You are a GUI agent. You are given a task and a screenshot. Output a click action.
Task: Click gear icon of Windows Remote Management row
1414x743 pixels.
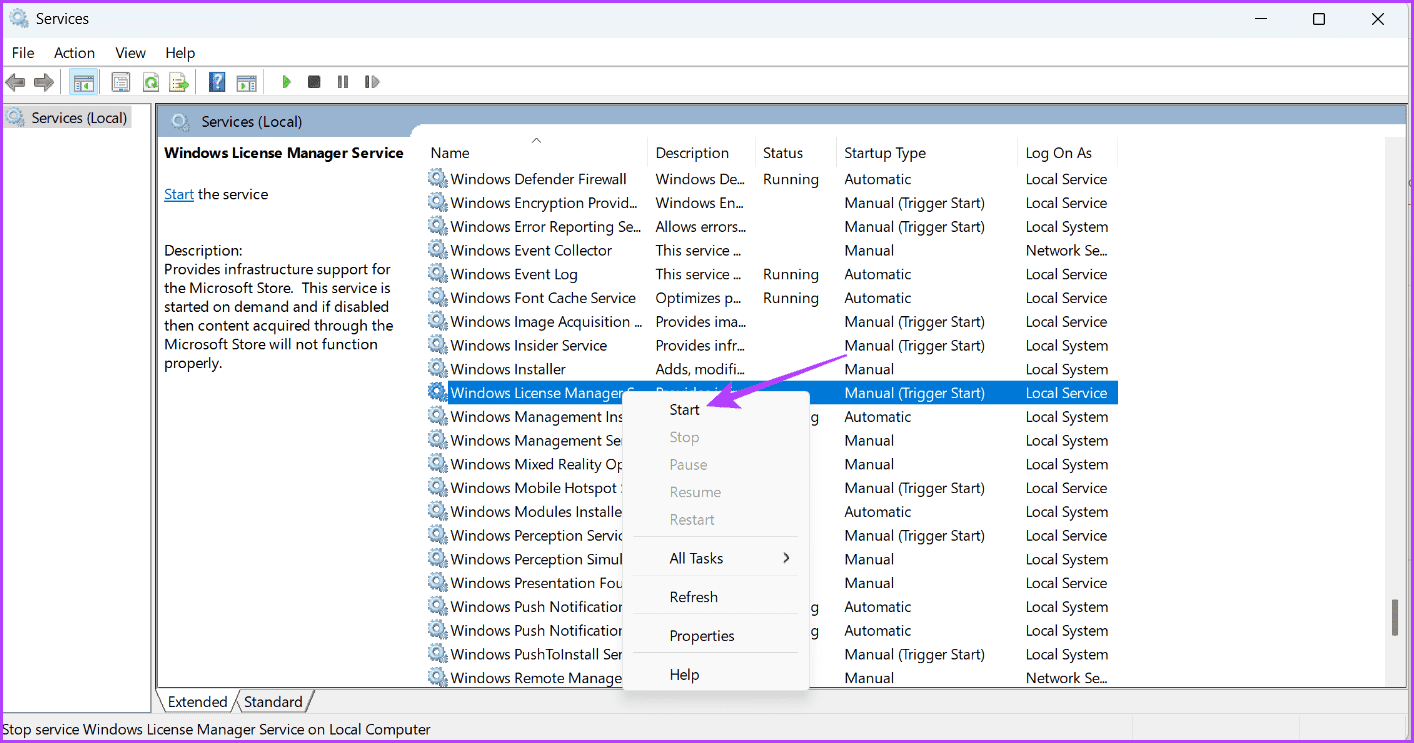438,678
